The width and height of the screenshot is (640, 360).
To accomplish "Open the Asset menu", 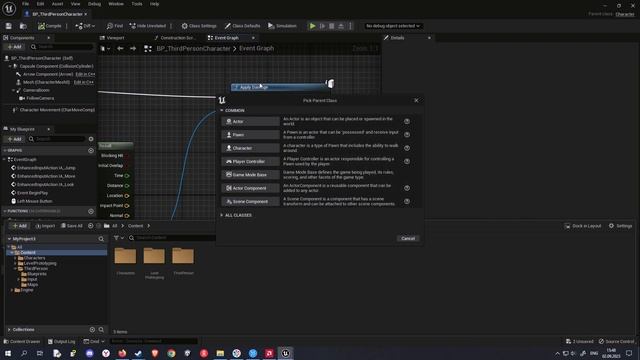I will tap(58, 4).
